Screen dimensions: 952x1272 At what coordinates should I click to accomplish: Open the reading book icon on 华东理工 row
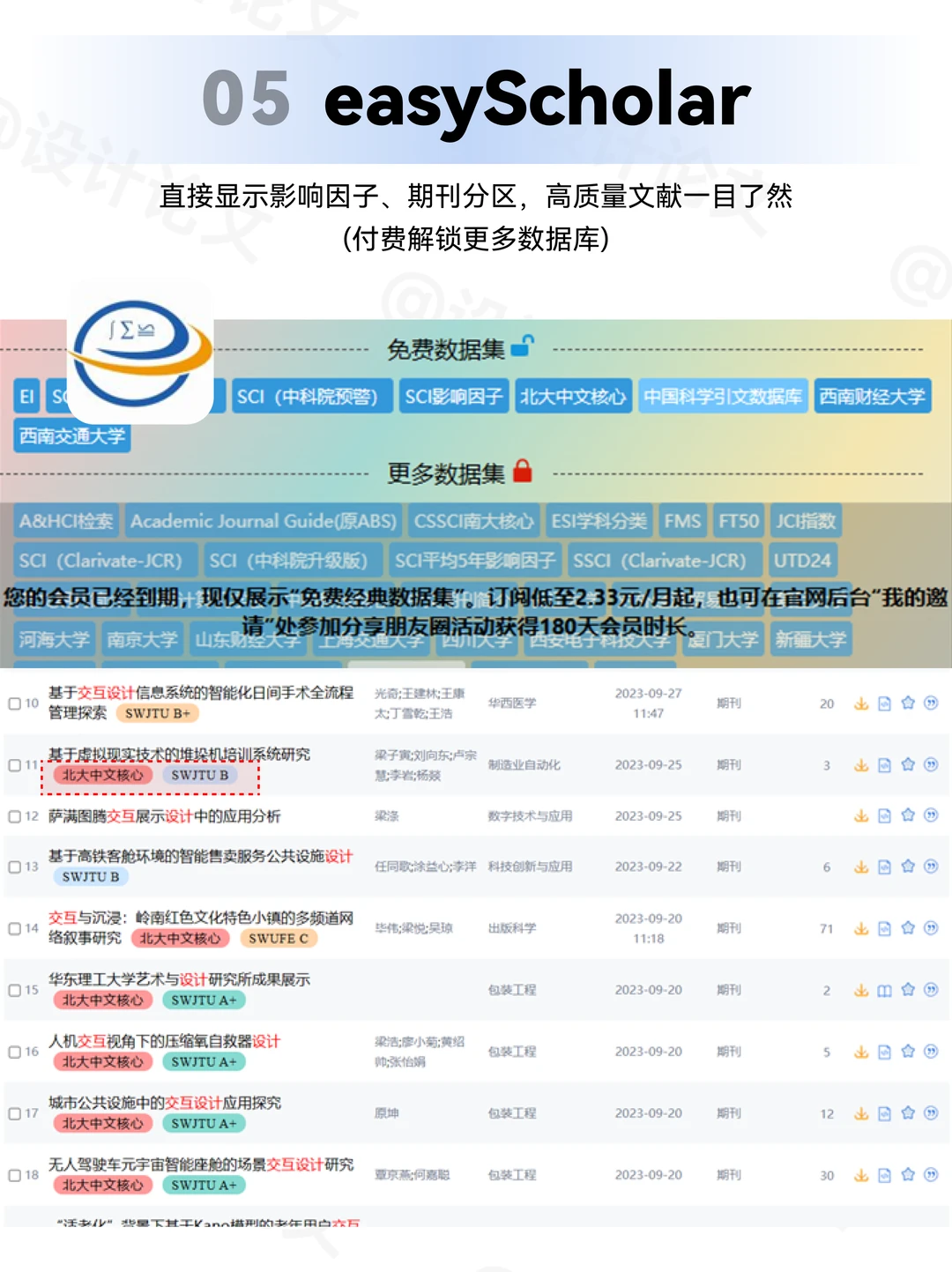coord(883,989)
